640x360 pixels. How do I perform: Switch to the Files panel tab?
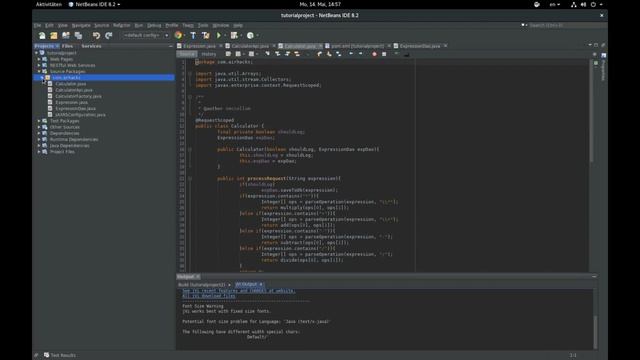coord(67,46)
